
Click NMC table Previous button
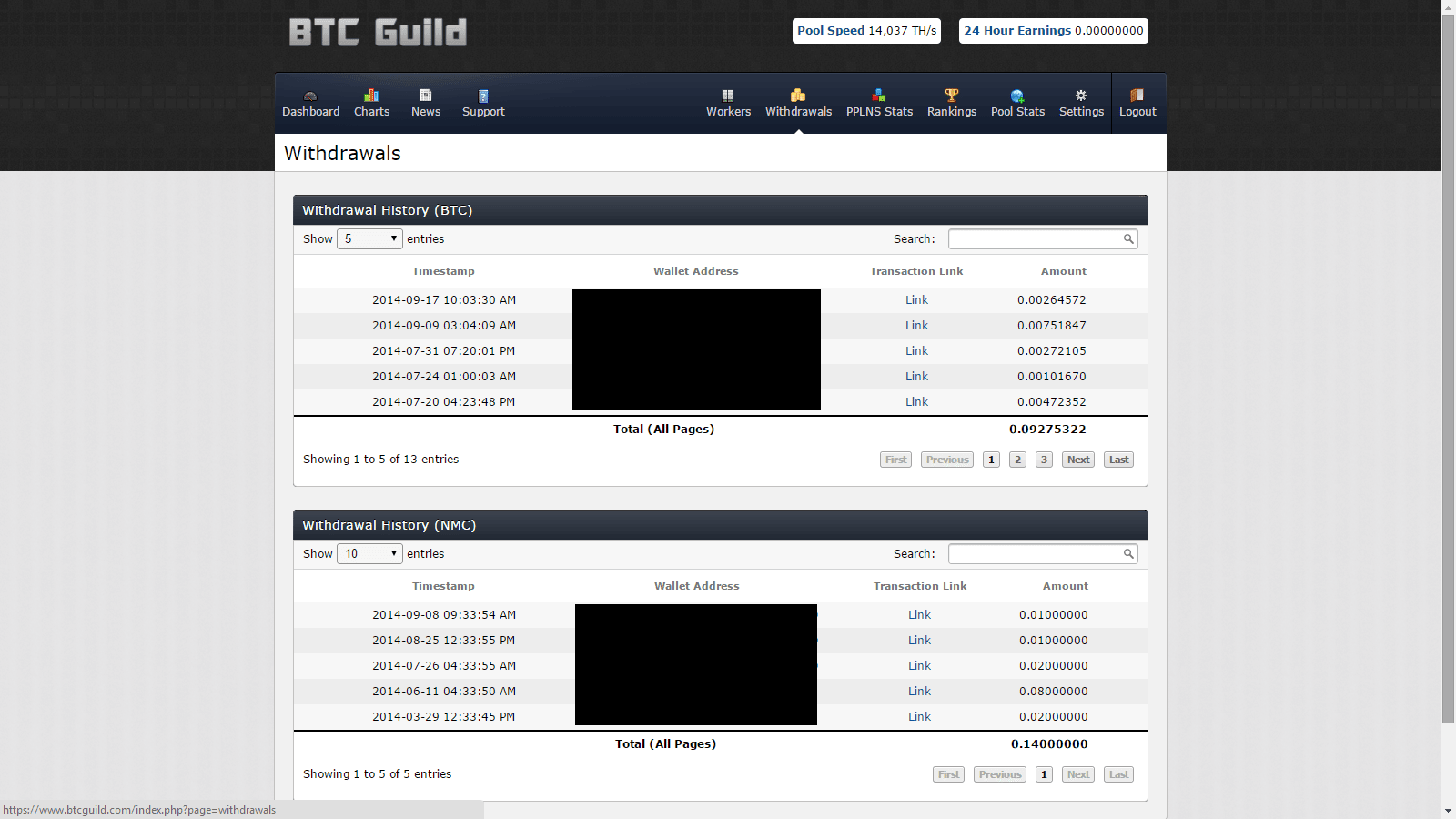1000,774
